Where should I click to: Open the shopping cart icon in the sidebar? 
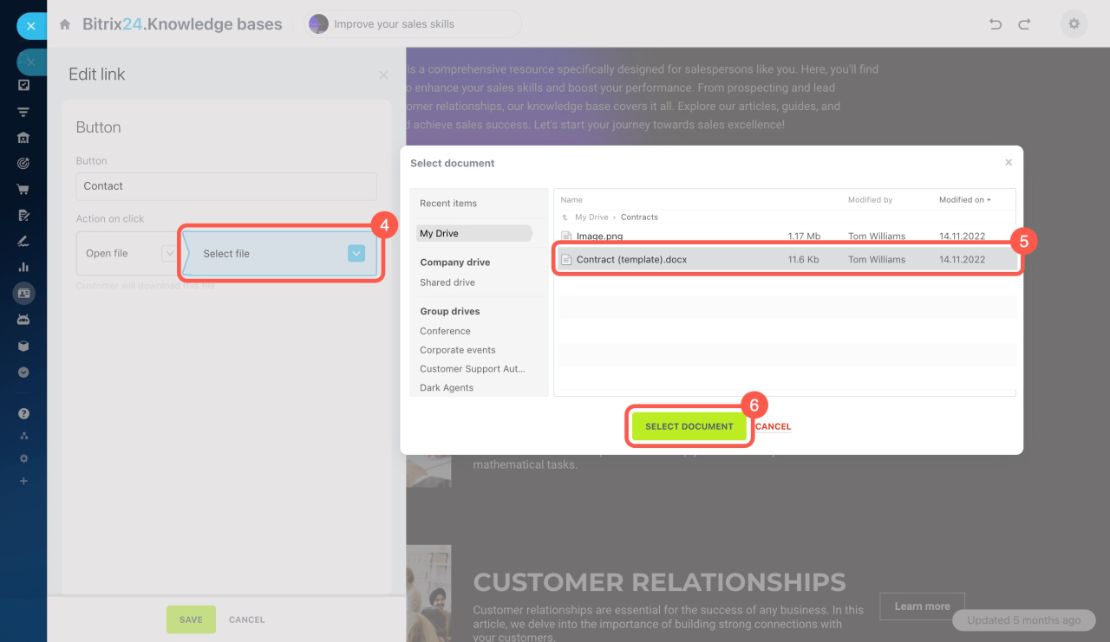coord(23,189)
